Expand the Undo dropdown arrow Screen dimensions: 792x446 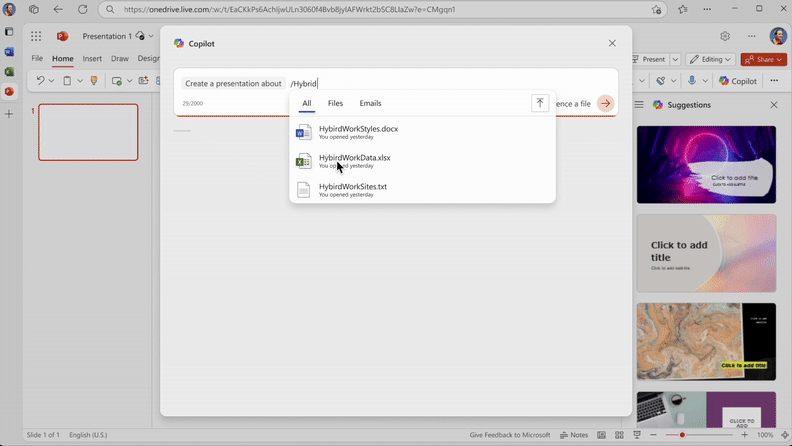point(52,81)
